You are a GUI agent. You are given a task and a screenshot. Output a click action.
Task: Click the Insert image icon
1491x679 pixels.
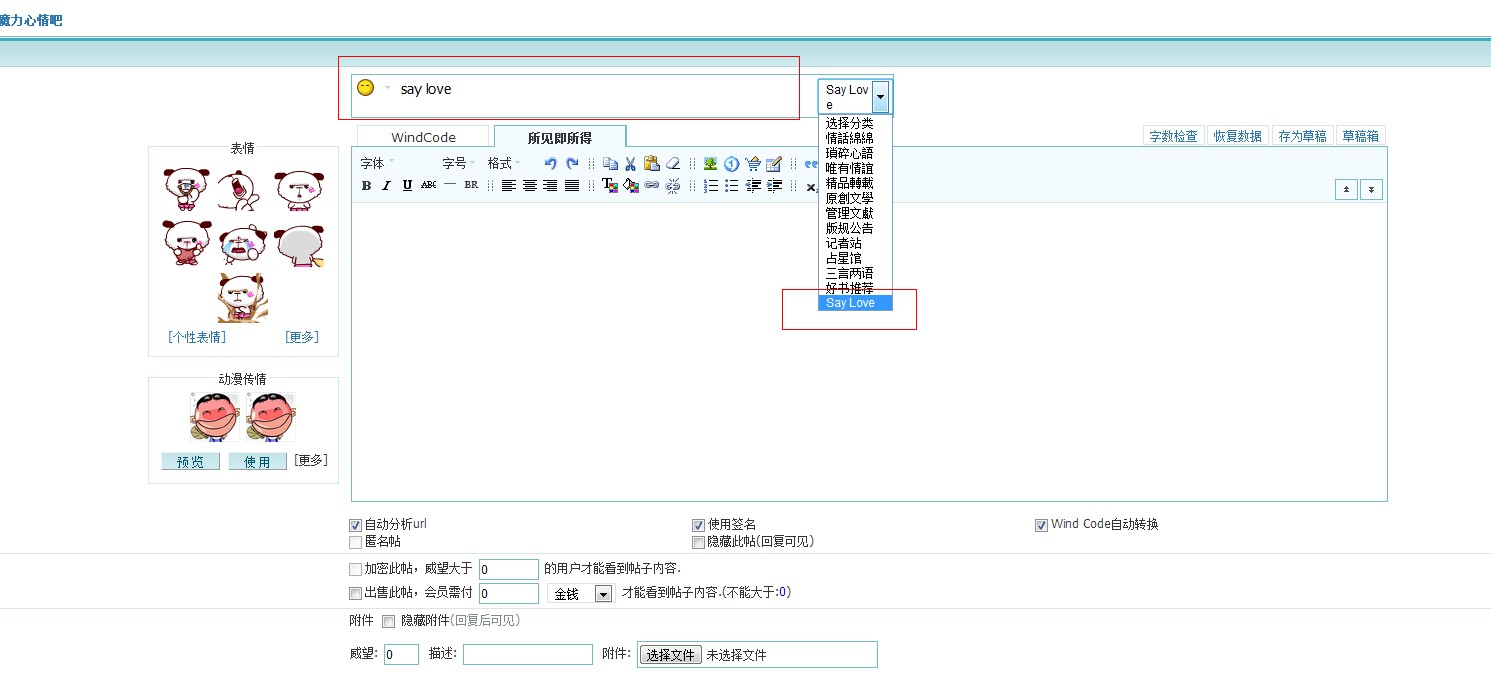point(710,164)
